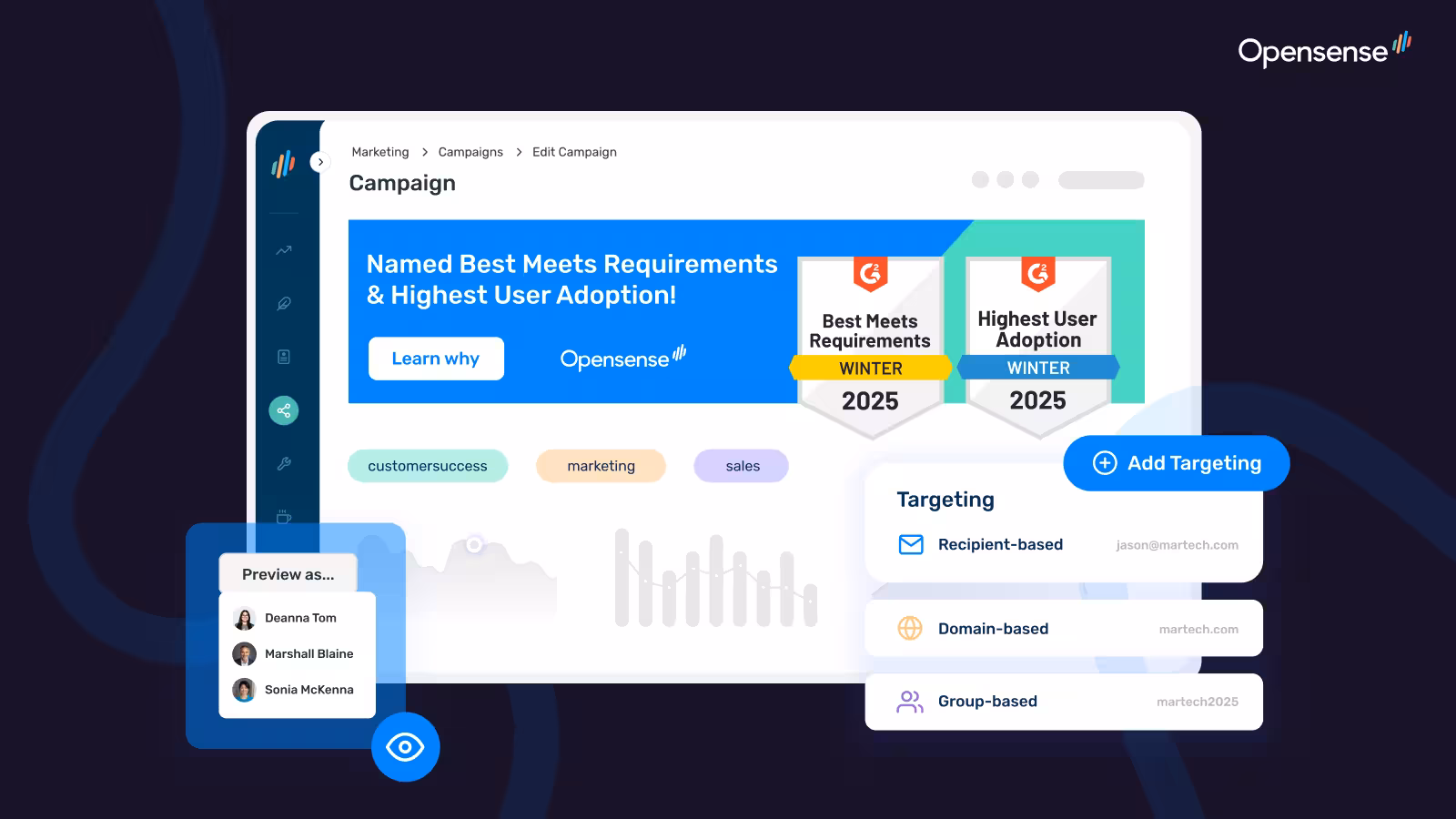Viewport: 1456px width, 819px height.
Task: Click the people icon for Group-based
Action: pos(910,701)
